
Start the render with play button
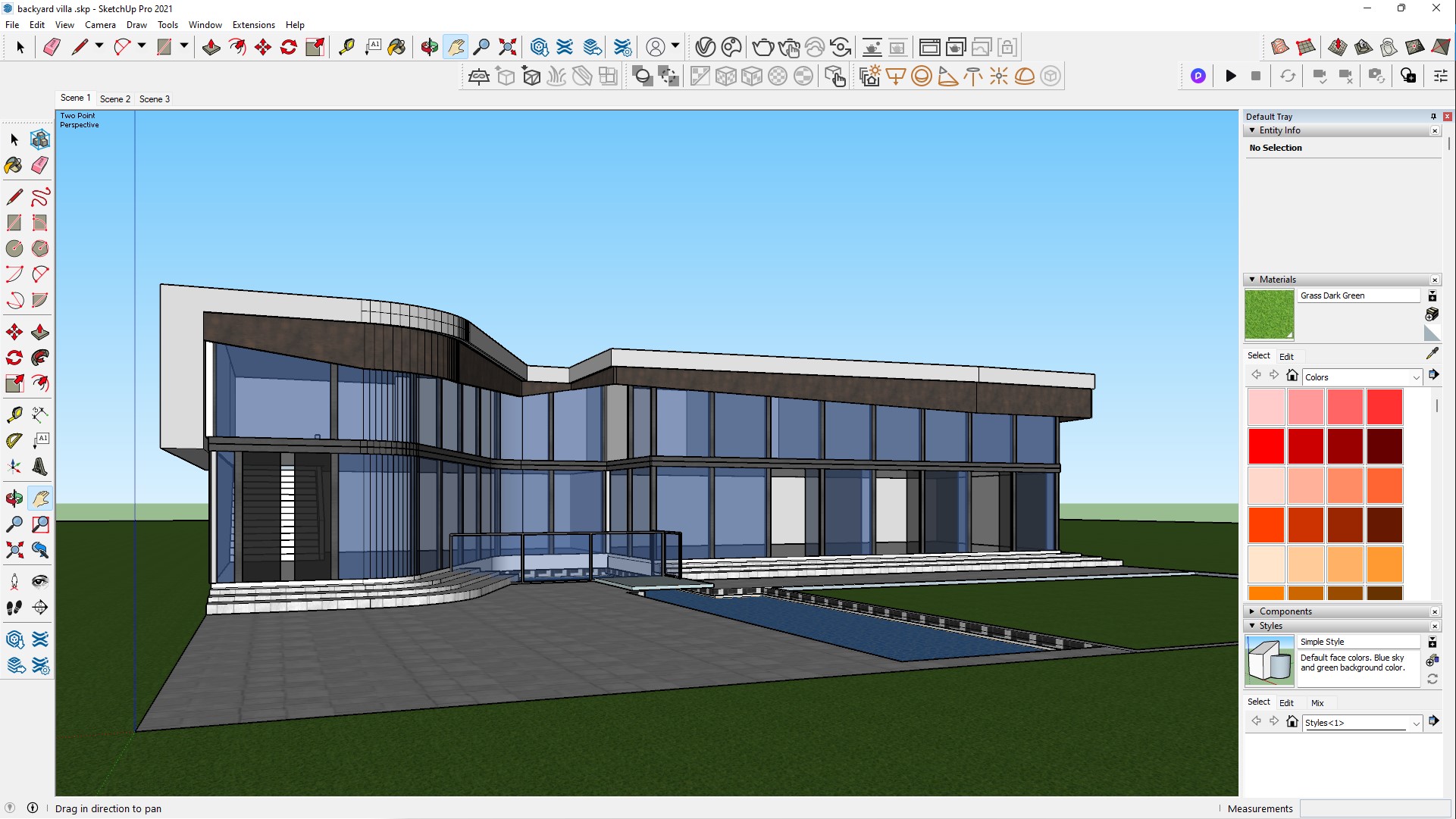click(1231, 76)
